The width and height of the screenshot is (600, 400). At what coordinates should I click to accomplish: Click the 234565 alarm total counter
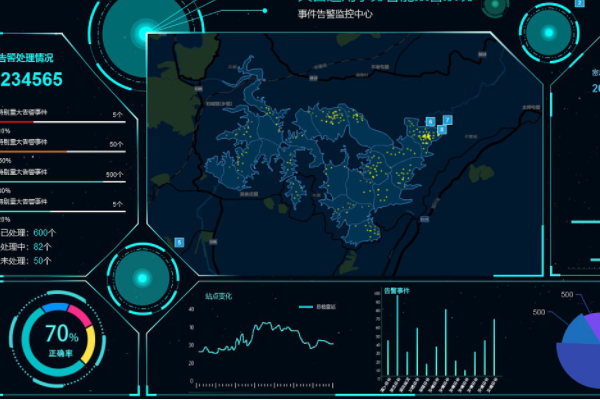click(32, 80)
